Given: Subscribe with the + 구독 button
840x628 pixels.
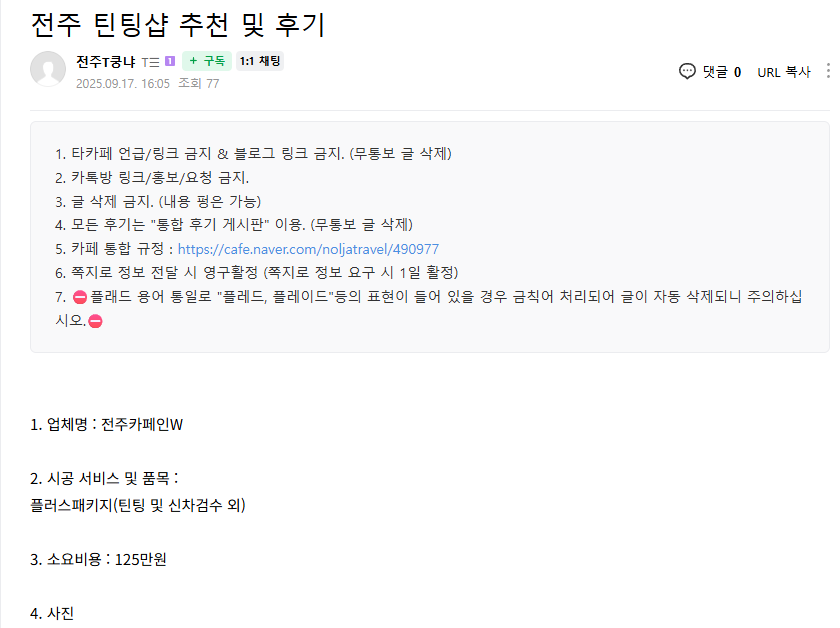Looking at the screenshot, I should pyautogui.click(x=206, y=62).
